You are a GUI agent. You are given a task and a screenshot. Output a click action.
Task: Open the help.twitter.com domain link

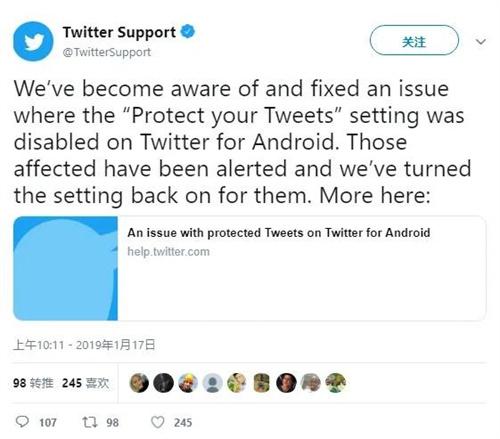coord(168,252)
